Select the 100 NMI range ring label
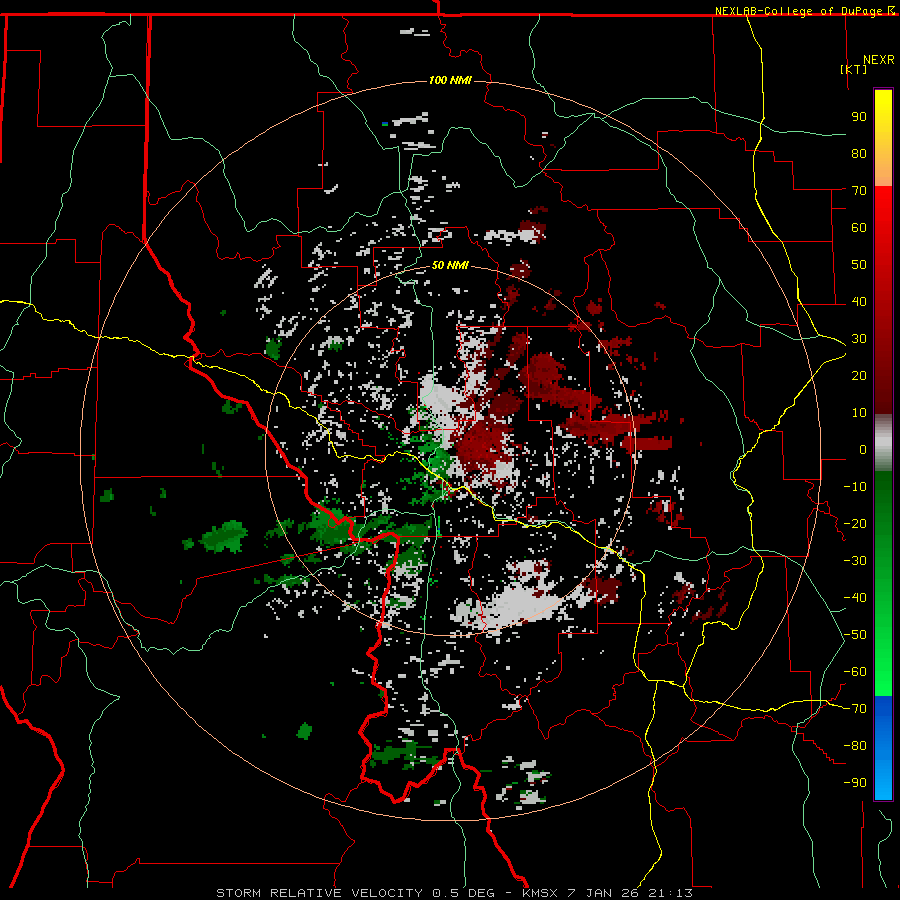900x900 pixels. point(450,80)
